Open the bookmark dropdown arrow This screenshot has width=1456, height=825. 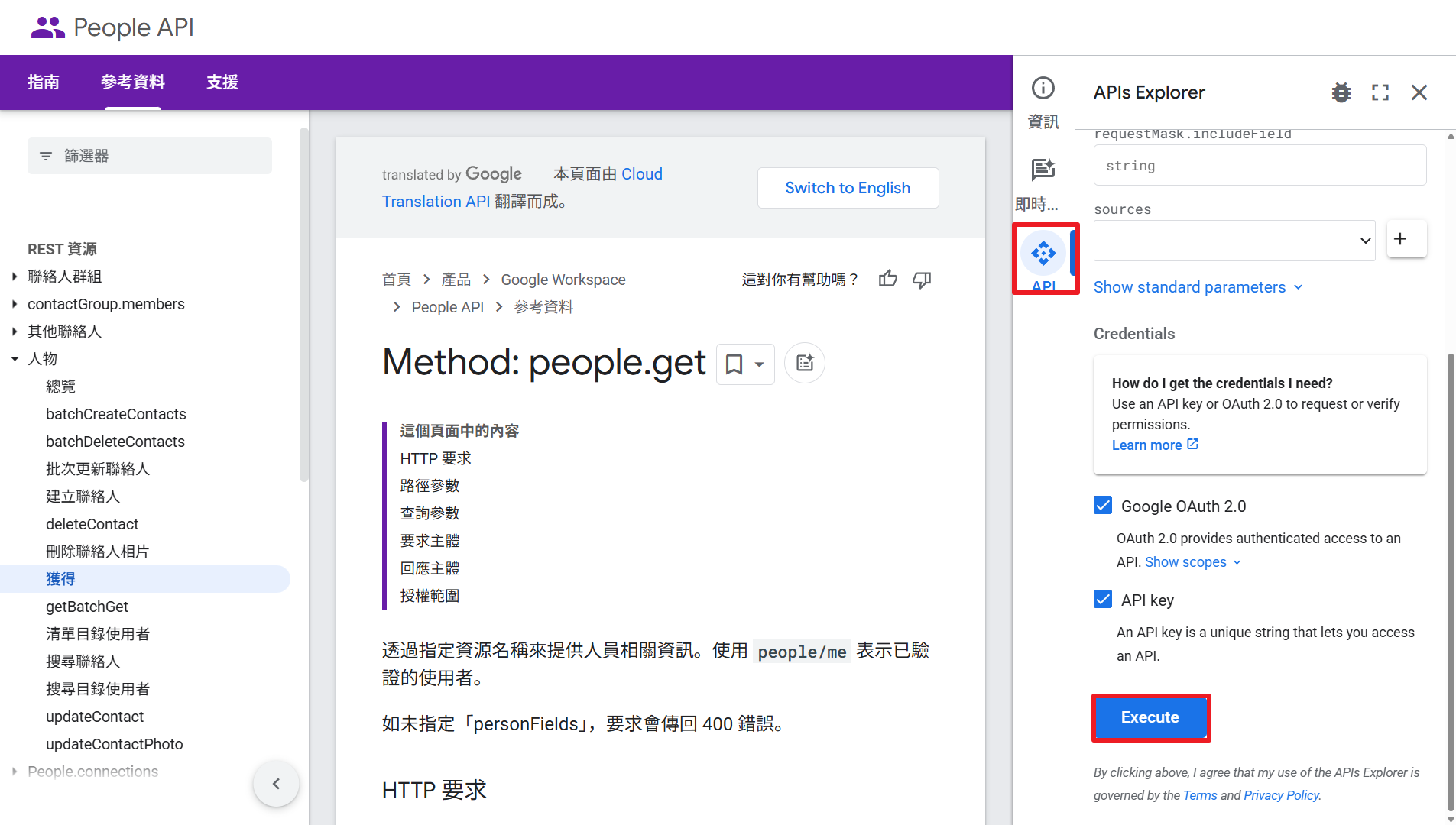tap(760, 364)
